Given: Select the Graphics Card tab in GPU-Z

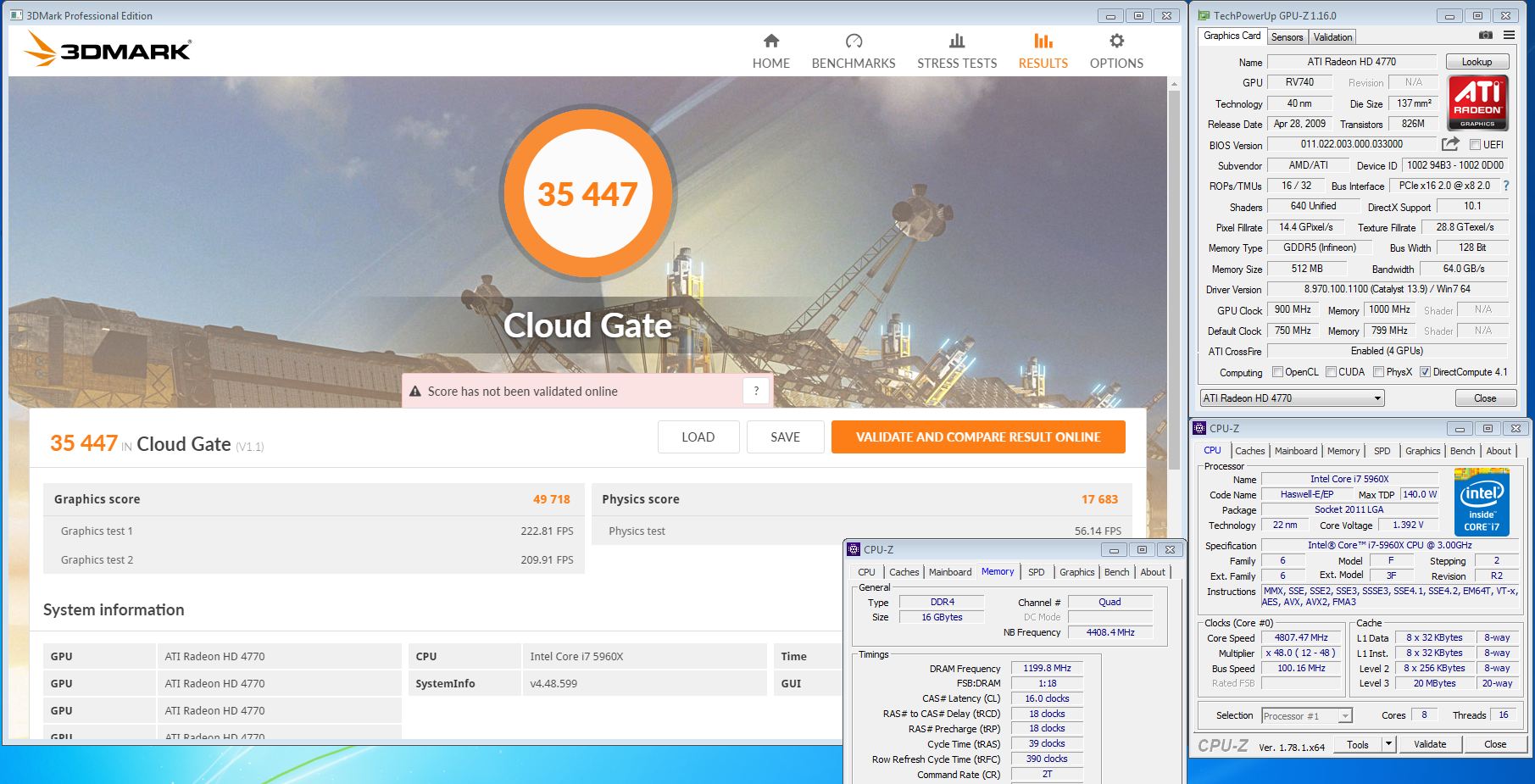Looking at the screenshot, I should (x=1232, y=36).
